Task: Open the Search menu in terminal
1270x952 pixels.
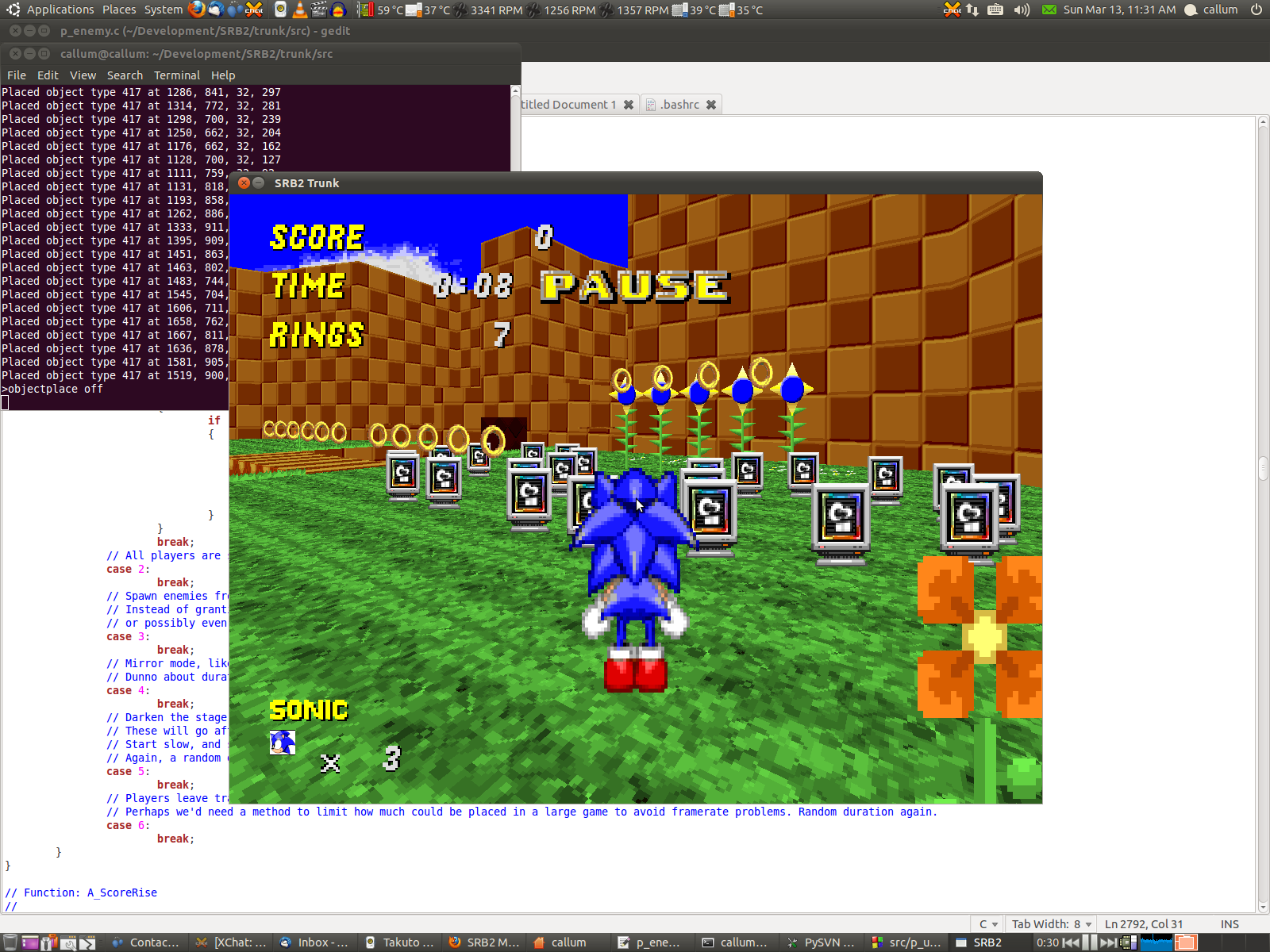Action: (x=125, y=75)
